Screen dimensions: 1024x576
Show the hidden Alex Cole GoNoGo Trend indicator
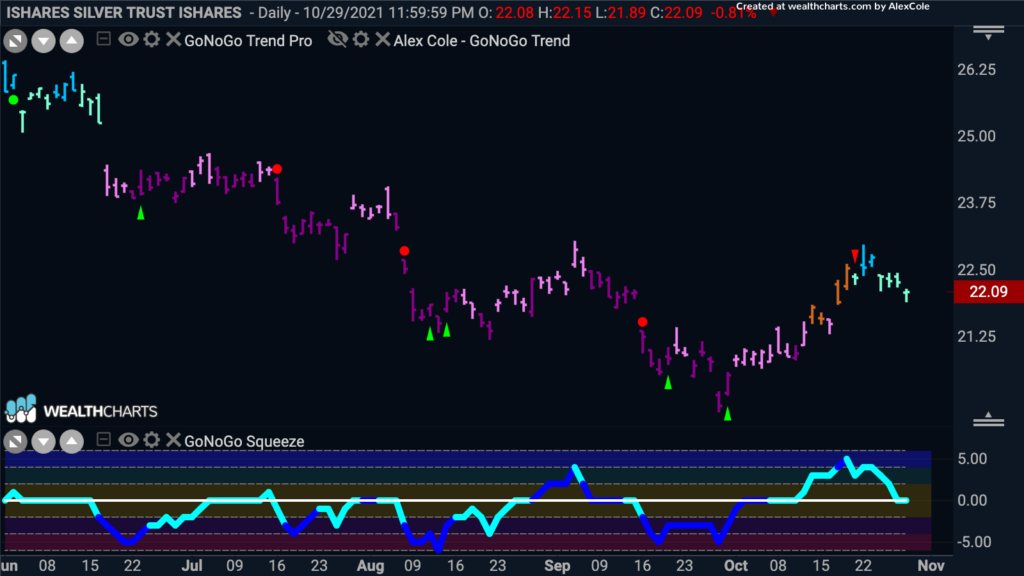coord(338,40)
